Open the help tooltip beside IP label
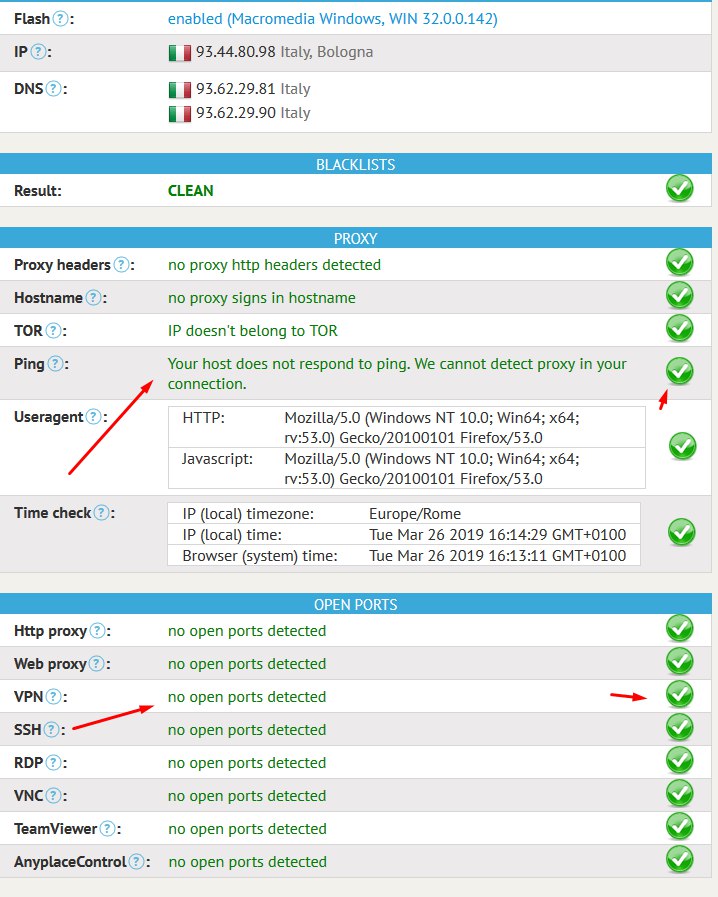Screen dimensions: 718x897 tap(41, 52)
